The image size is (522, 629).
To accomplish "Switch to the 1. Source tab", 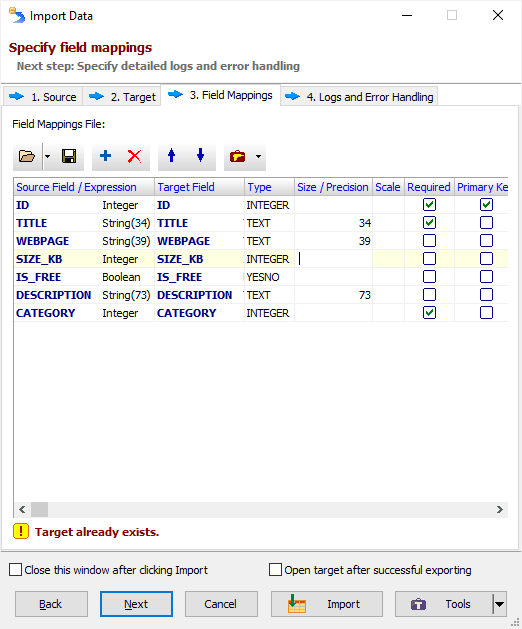I will click(43, 97).
